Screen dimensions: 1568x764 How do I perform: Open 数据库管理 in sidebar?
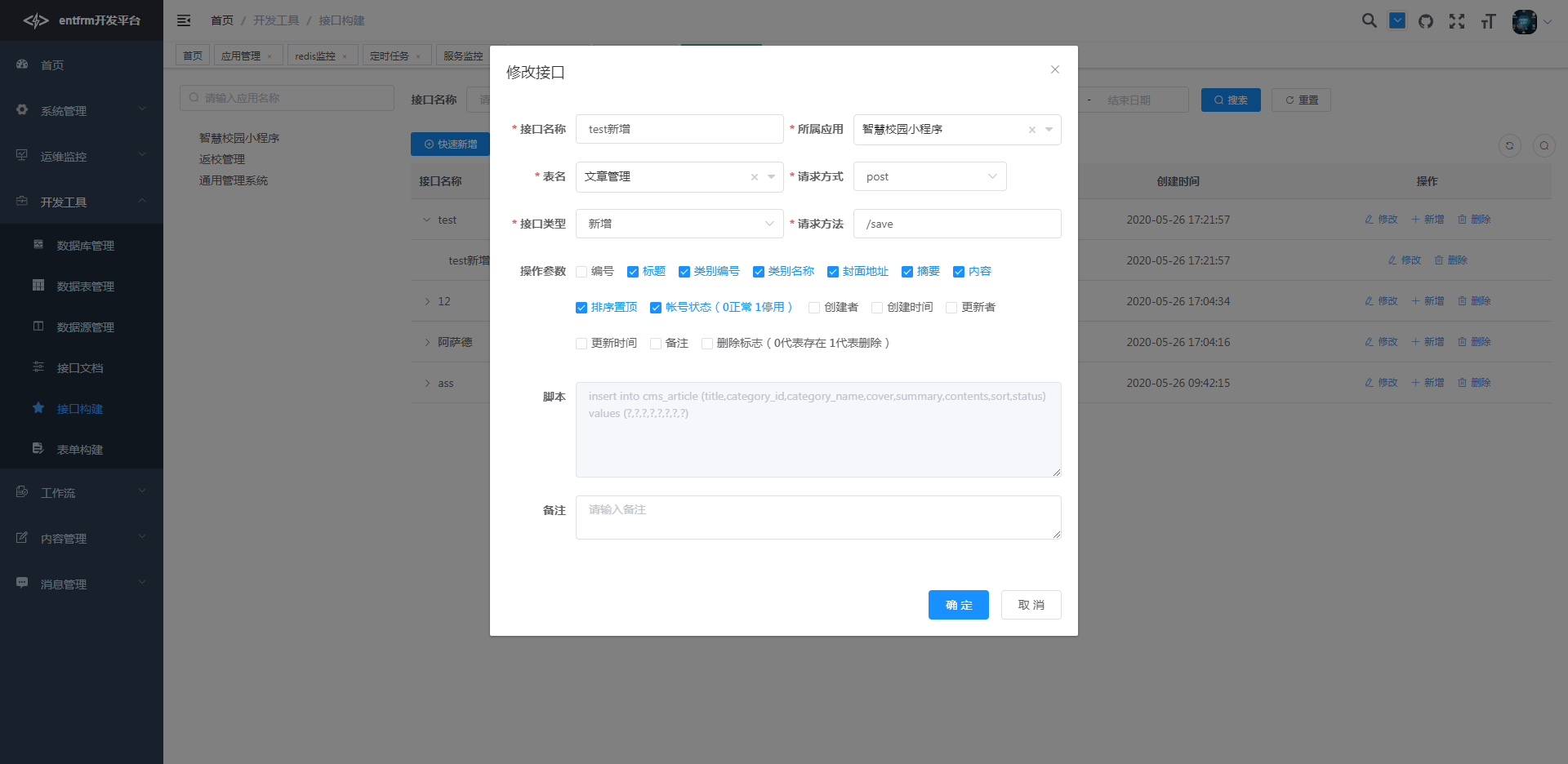82,245
